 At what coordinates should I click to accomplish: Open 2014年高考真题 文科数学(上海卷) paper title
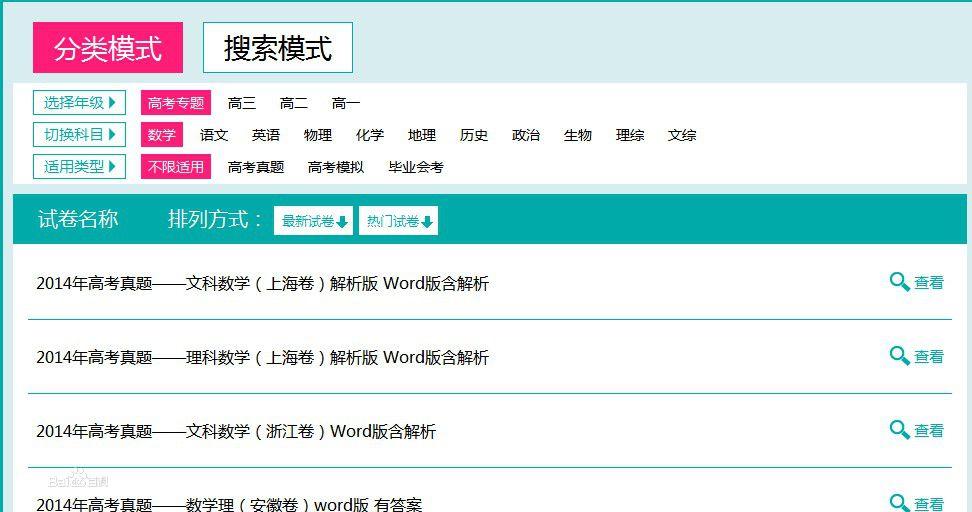tap(262, 284)
